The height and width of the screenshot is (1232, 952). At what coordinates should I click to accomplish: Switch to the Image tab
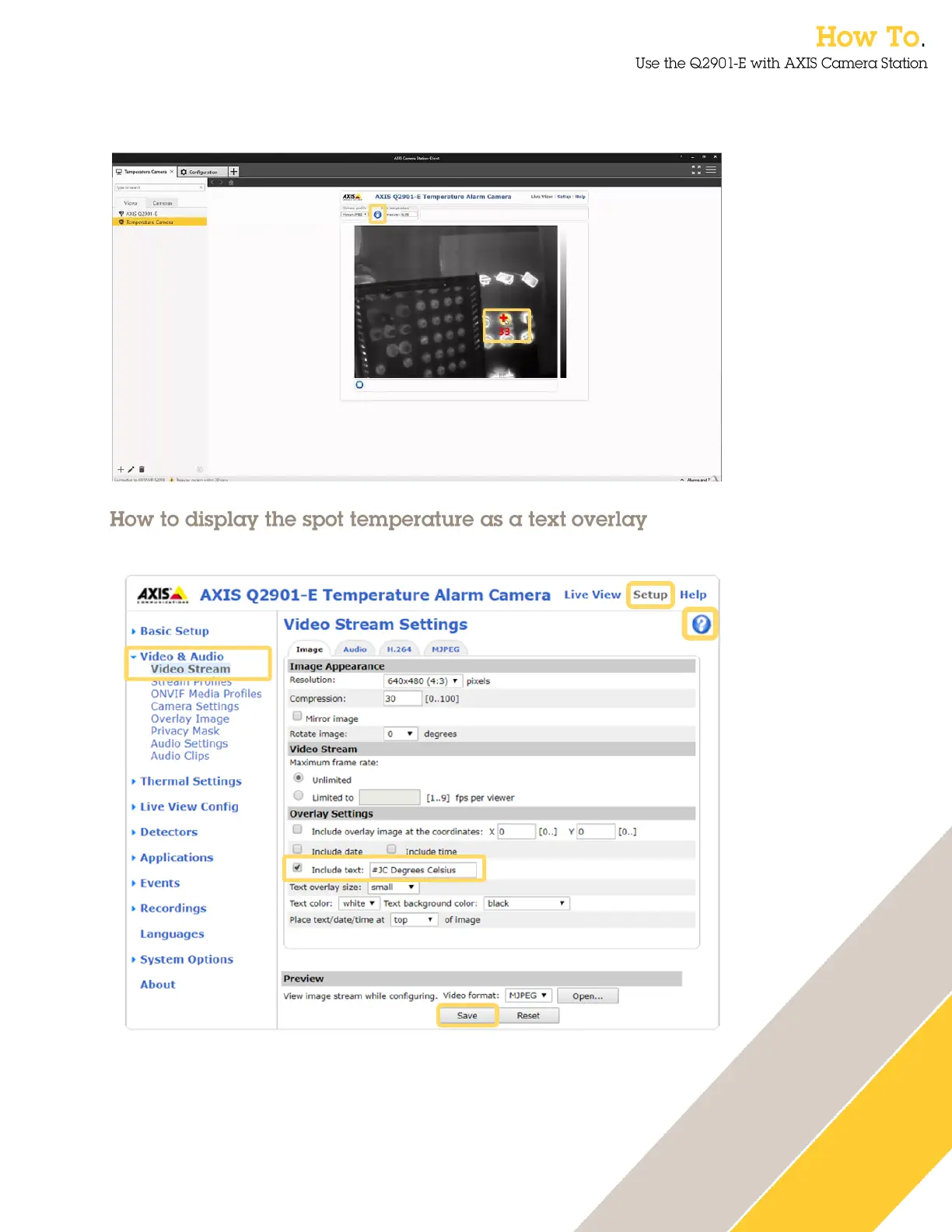pos(310,649)
